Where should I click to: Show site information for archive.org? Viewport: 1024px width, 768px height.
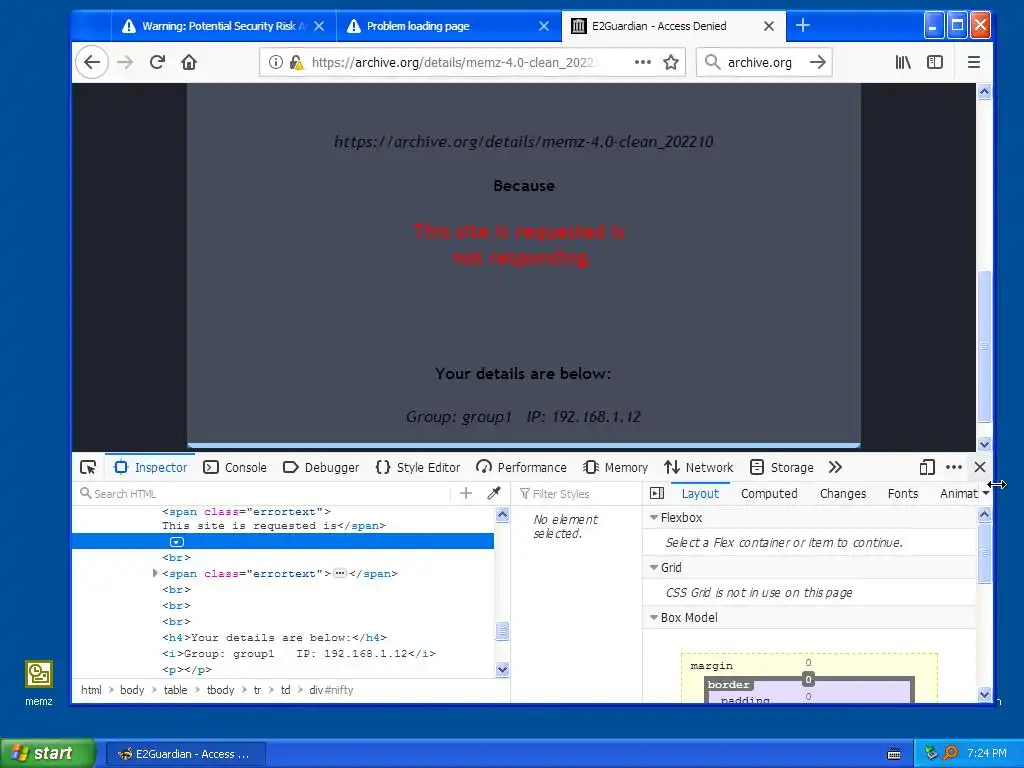276,63
